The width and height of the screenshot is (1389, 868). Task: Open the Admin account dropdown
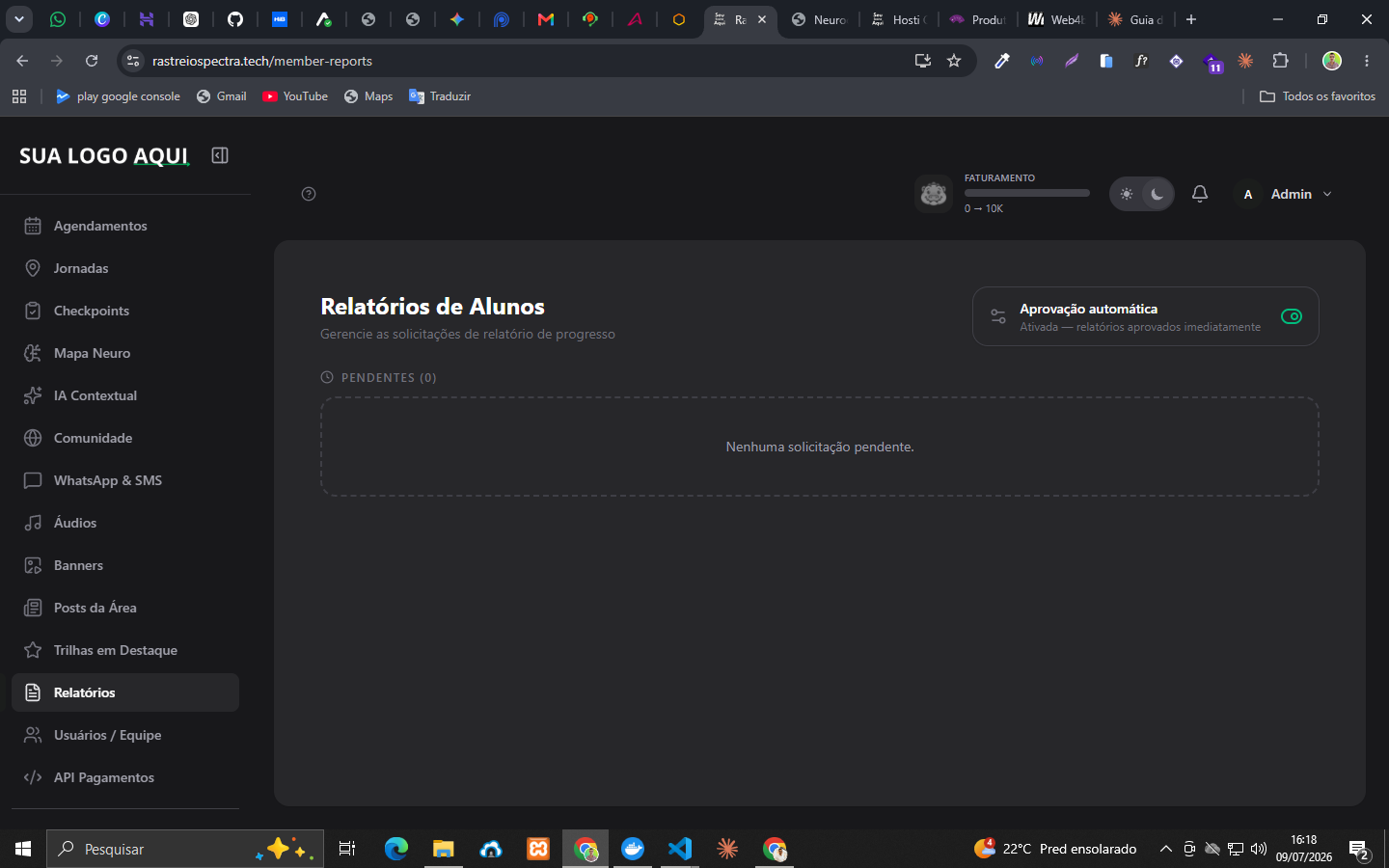coord(1286,194)
